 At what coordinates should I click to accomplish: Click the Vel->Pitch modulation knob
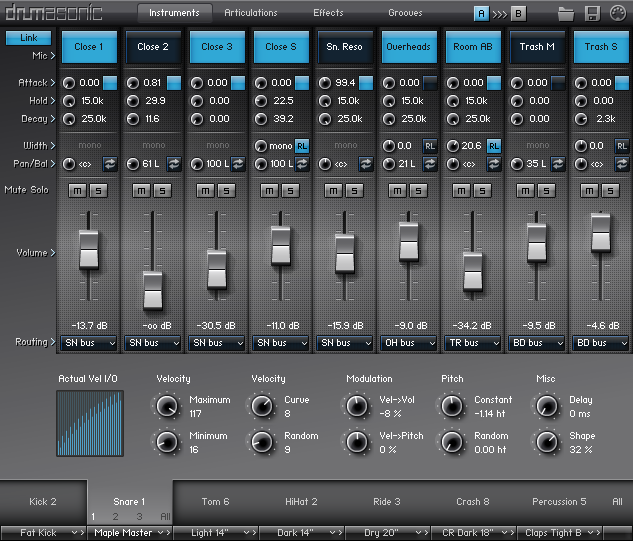point(357,442)
